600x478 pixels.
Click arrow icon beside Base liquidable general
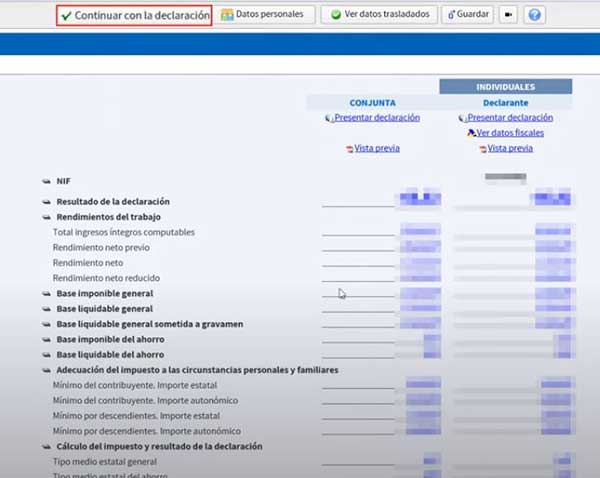(46, 309)
